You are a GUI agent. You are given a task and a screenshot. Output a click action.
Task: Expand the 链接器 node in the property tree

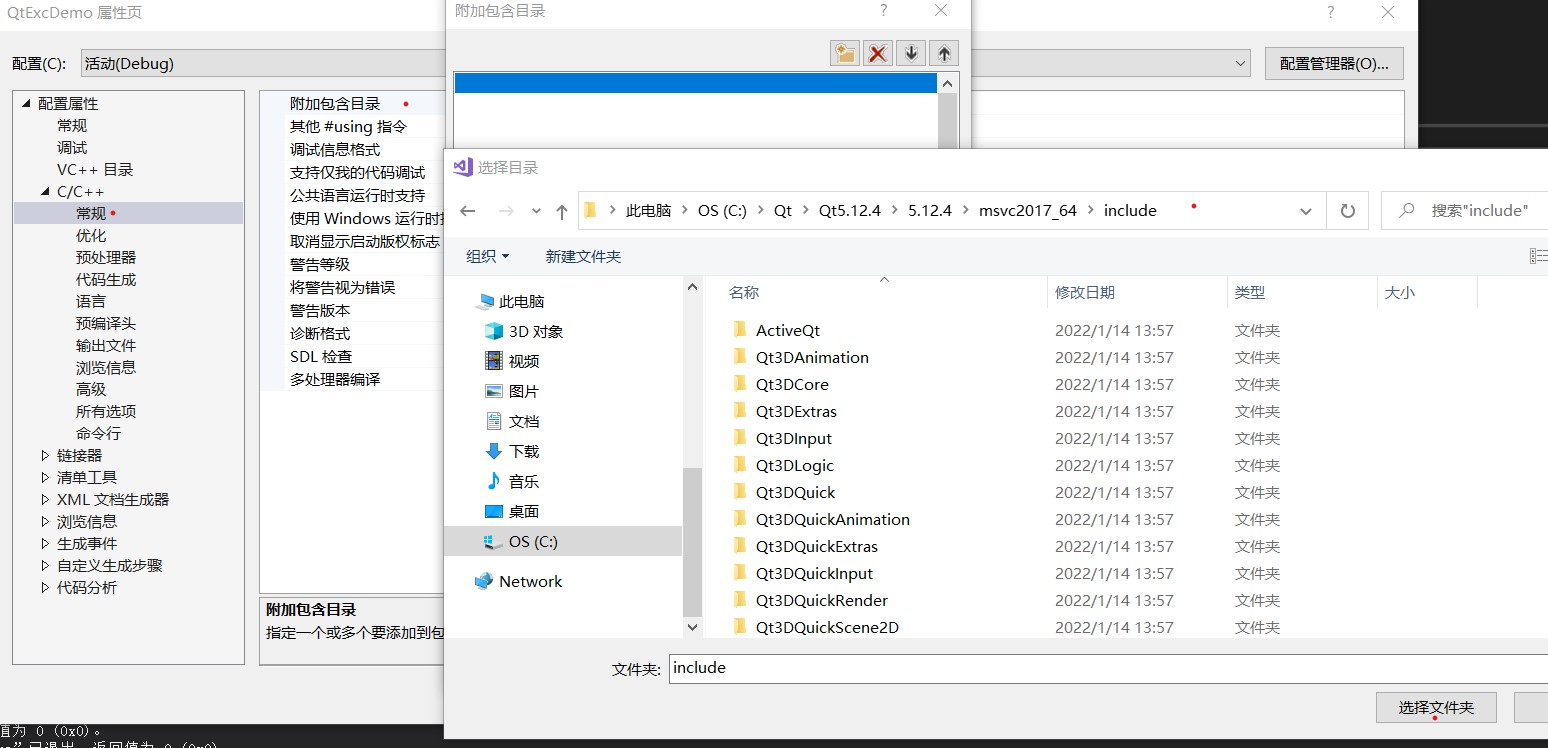(x=44, y=455)
